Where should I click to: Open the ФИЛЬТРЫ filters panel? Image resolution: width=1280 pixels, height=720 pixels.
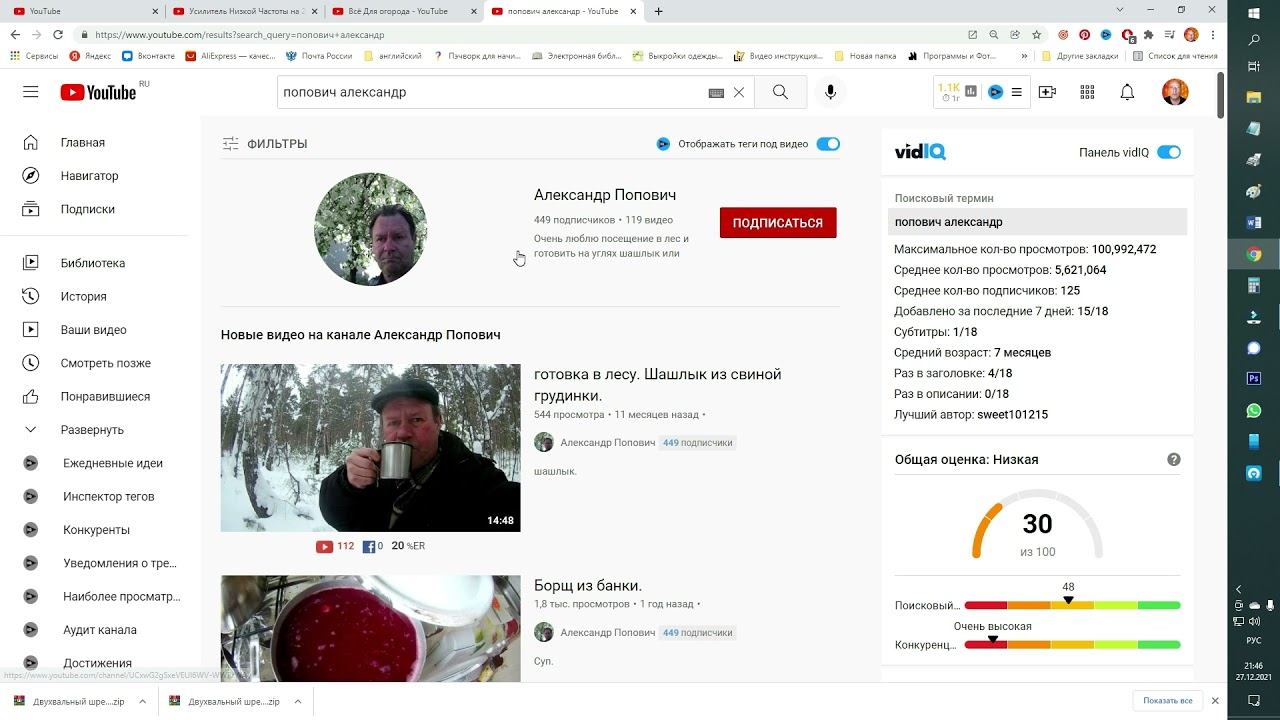coord(265,144)
